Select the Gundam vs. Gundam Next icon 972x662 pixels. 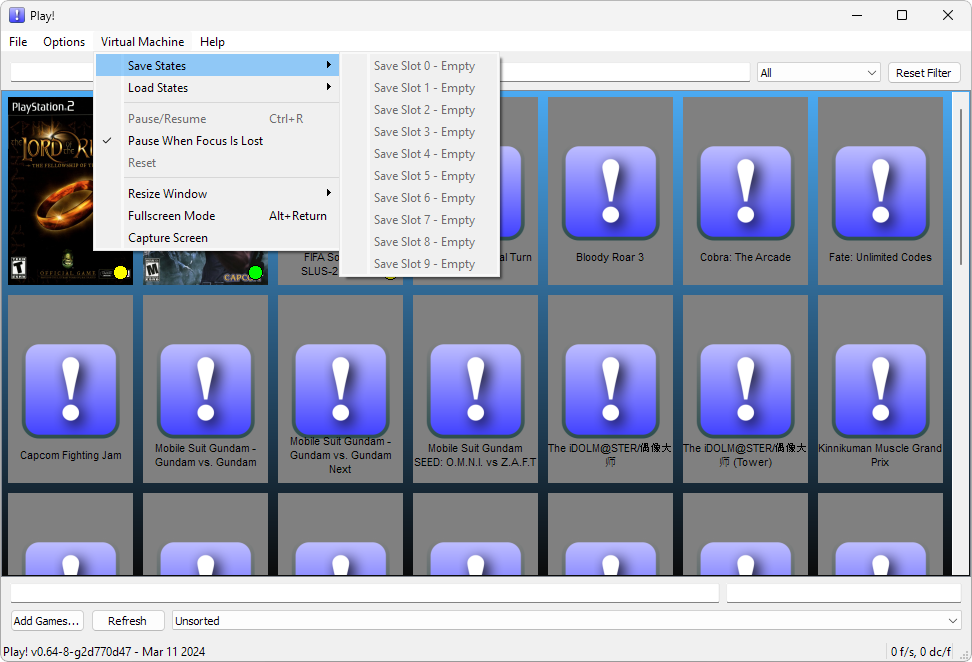click(x=340, y=391)
